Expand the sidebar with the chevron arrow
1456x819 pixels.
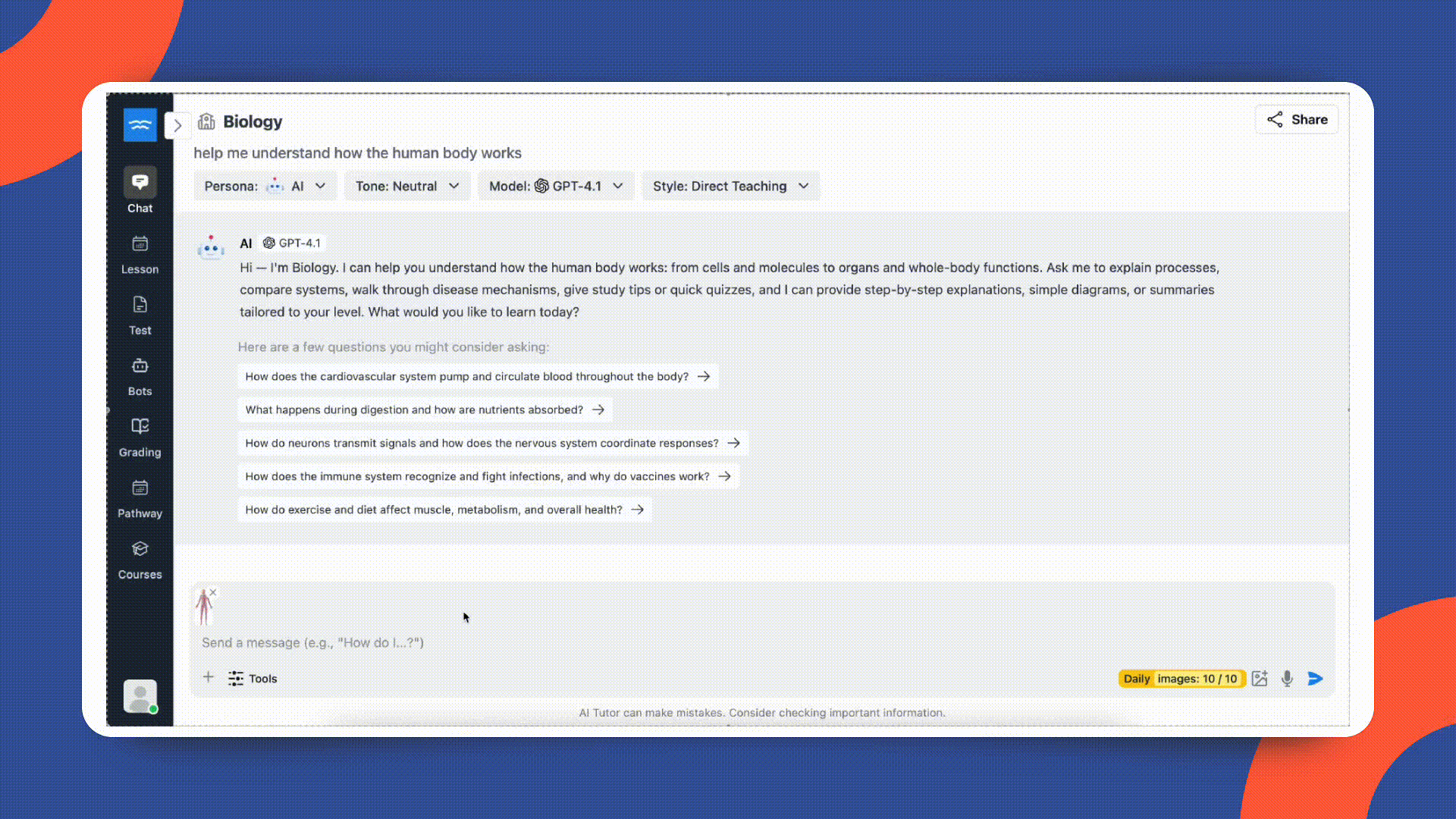(x=177, y=125)
